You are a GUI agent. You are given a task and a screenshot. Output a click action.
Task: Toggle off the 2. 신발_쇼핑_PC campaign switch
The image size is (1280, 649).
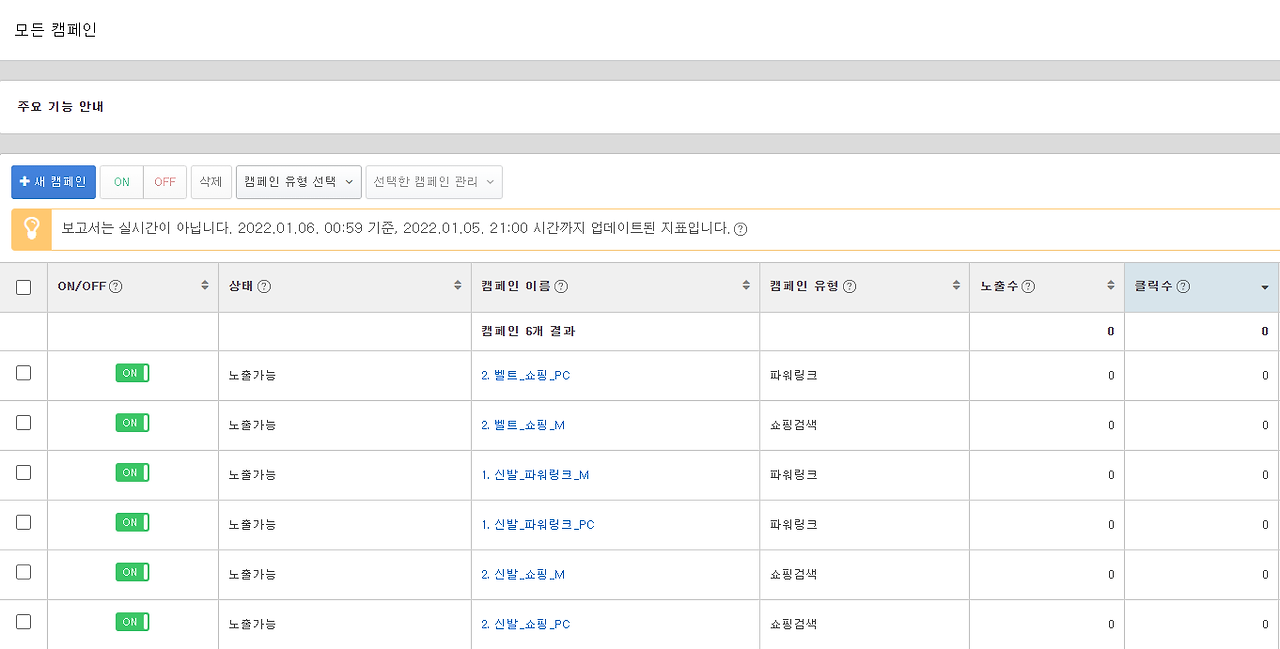click(132, 622)
